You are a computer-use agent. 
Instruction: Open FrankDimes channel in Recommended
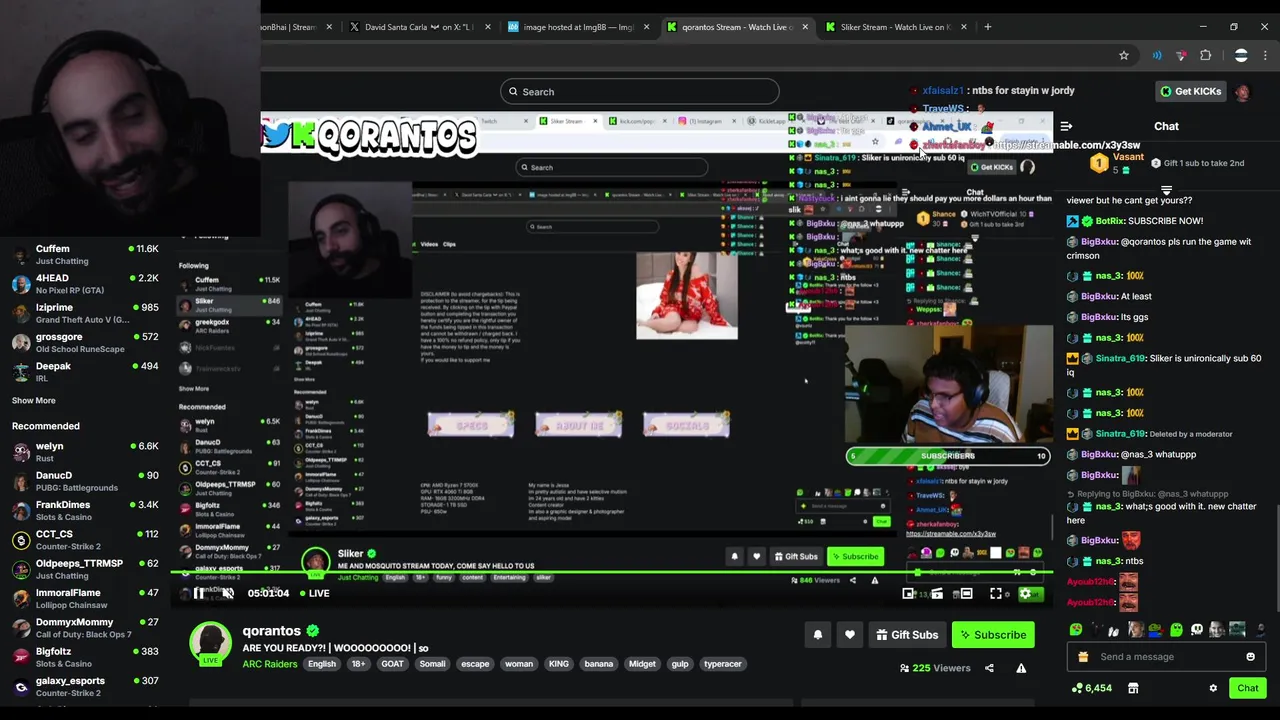tap(84, 511)
